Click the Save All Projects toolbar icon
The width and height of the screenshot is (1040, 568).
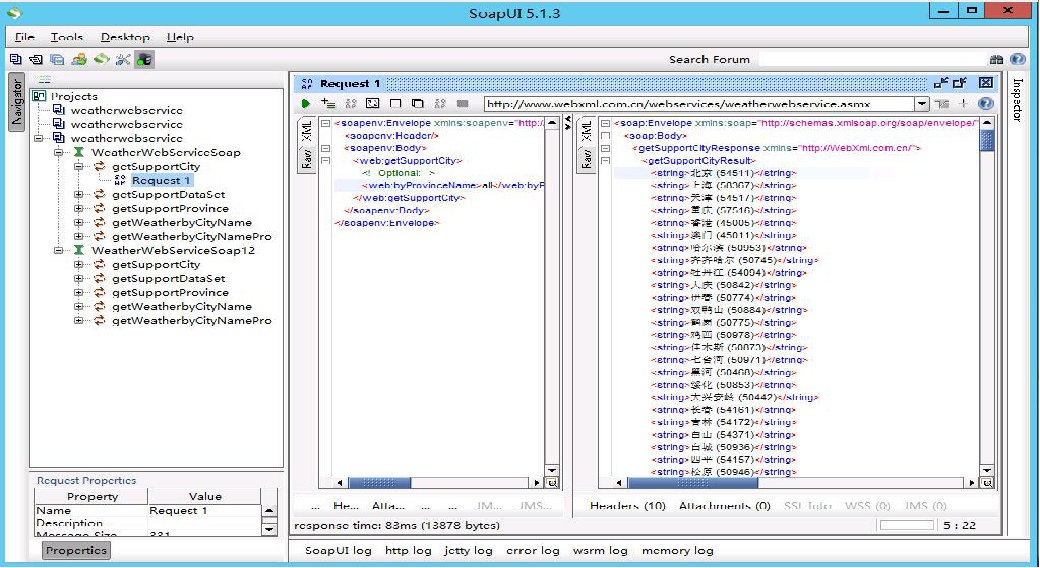click(57, 59)
